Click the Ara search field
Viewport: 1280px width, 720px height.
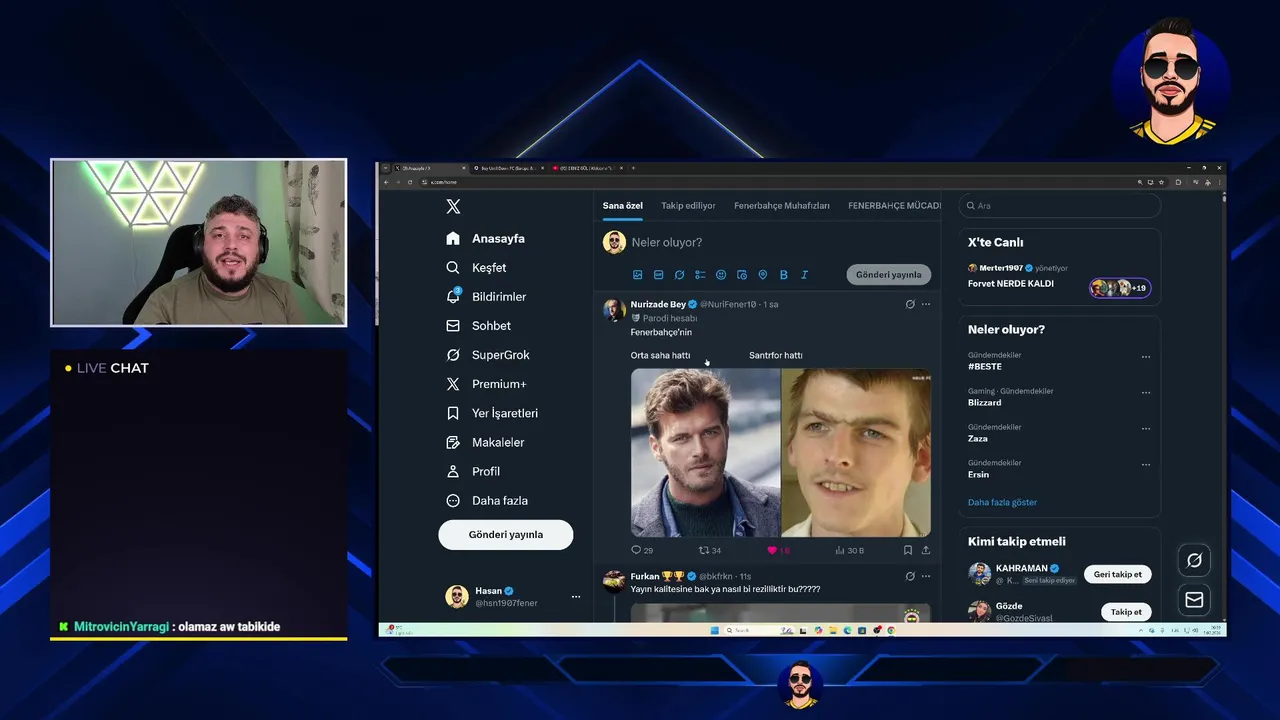click(1060, 206)
